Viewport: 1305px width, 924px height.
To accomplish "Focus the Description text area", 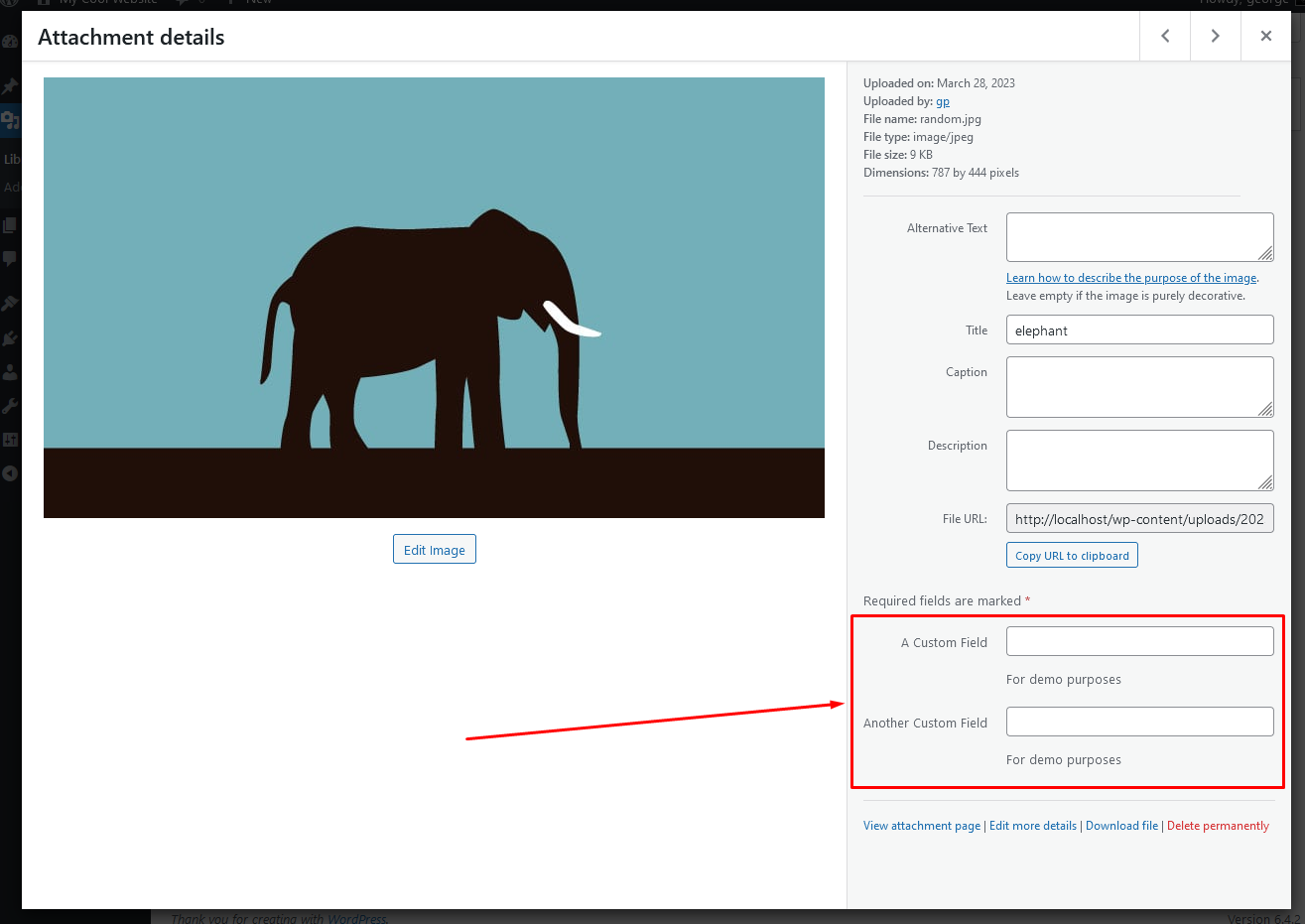I will pos(1140,461).
